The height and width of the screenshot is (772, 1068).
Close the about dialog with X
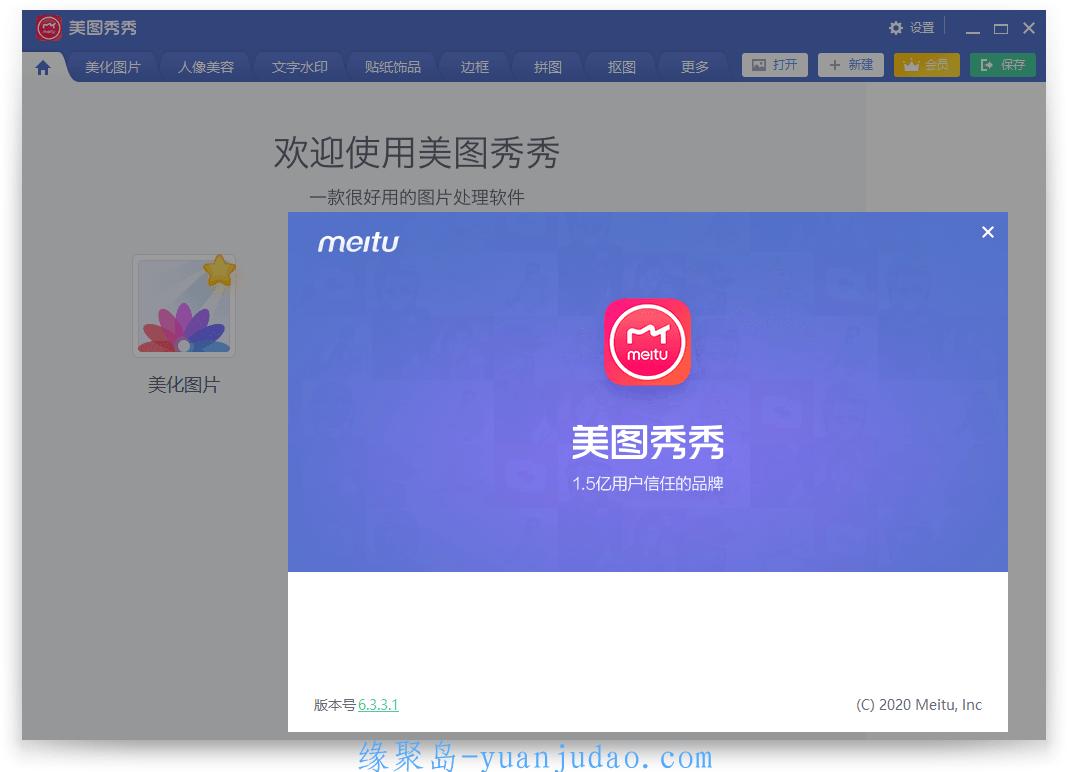[988, 232]
